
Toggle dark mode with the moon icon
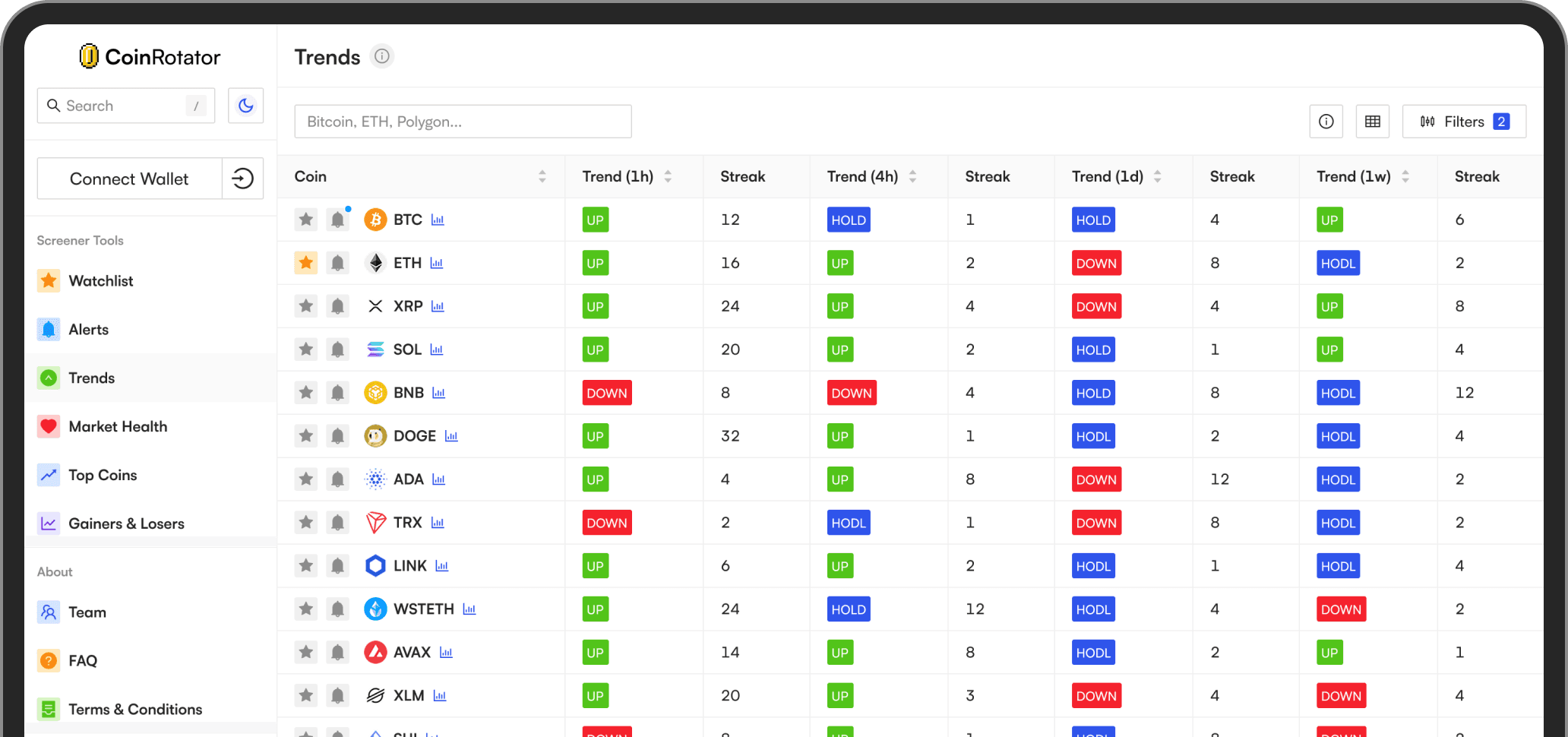point(245,106)
